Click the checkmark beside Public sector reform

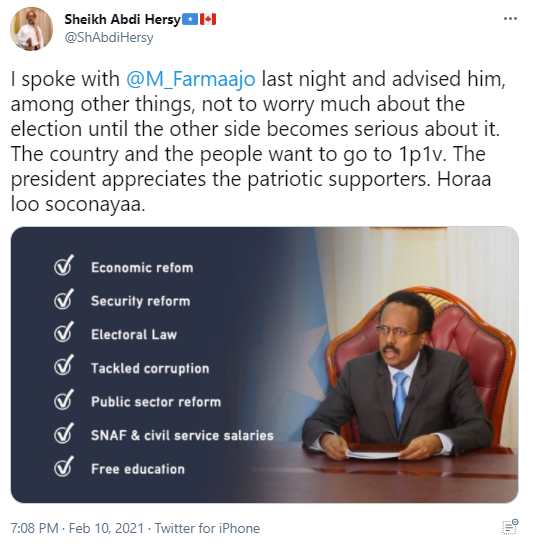pyautogui.click(x=64, y=399)
